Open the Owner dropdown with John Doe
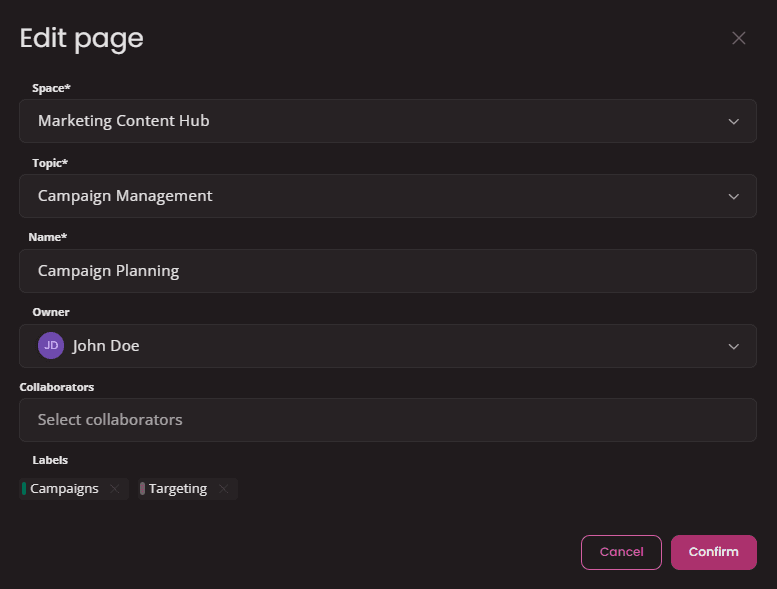Viewport: 777px width, 589px height. point(388,346)
